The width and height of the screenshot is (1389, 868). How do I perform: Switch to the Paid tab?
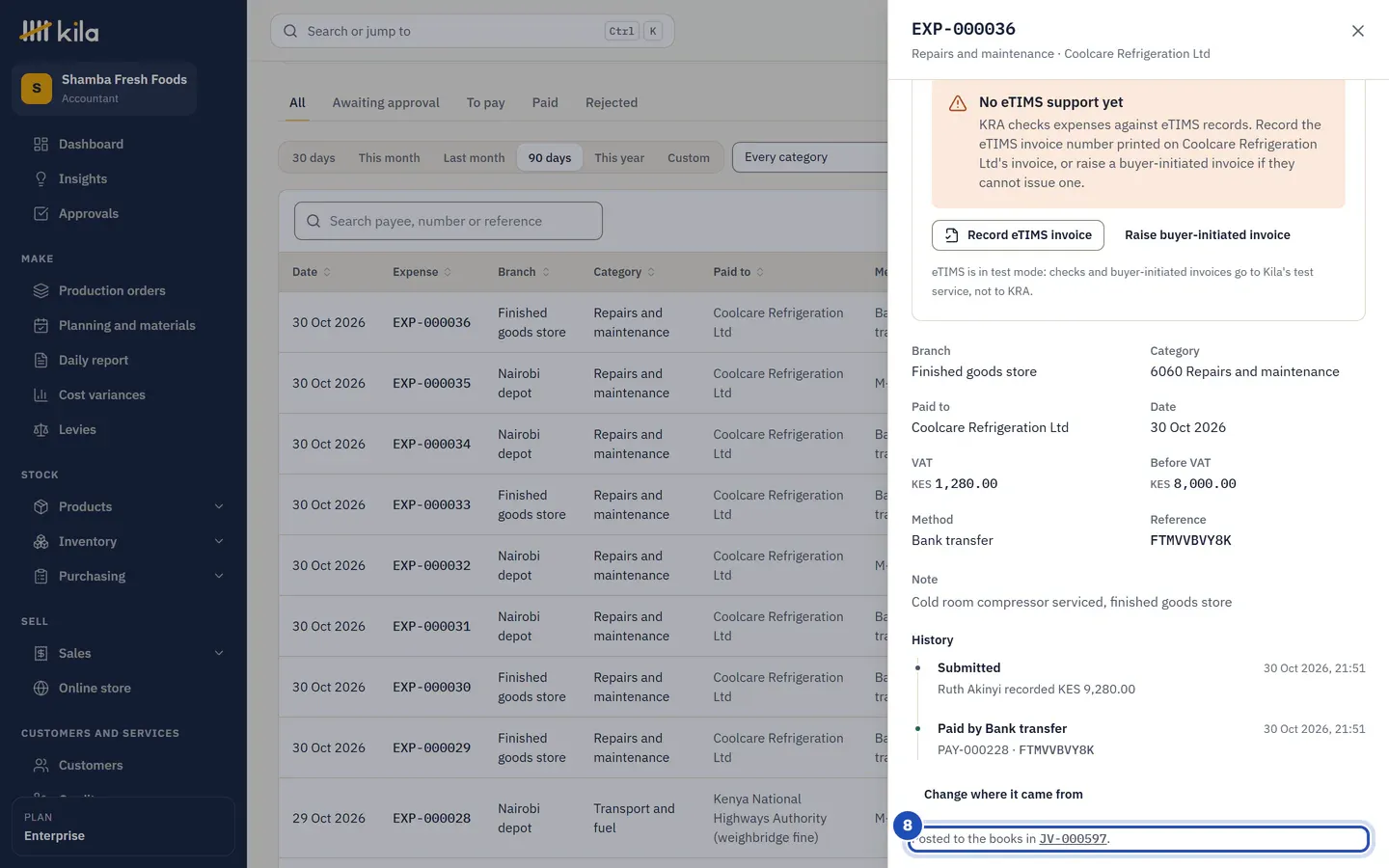(545, 103)
